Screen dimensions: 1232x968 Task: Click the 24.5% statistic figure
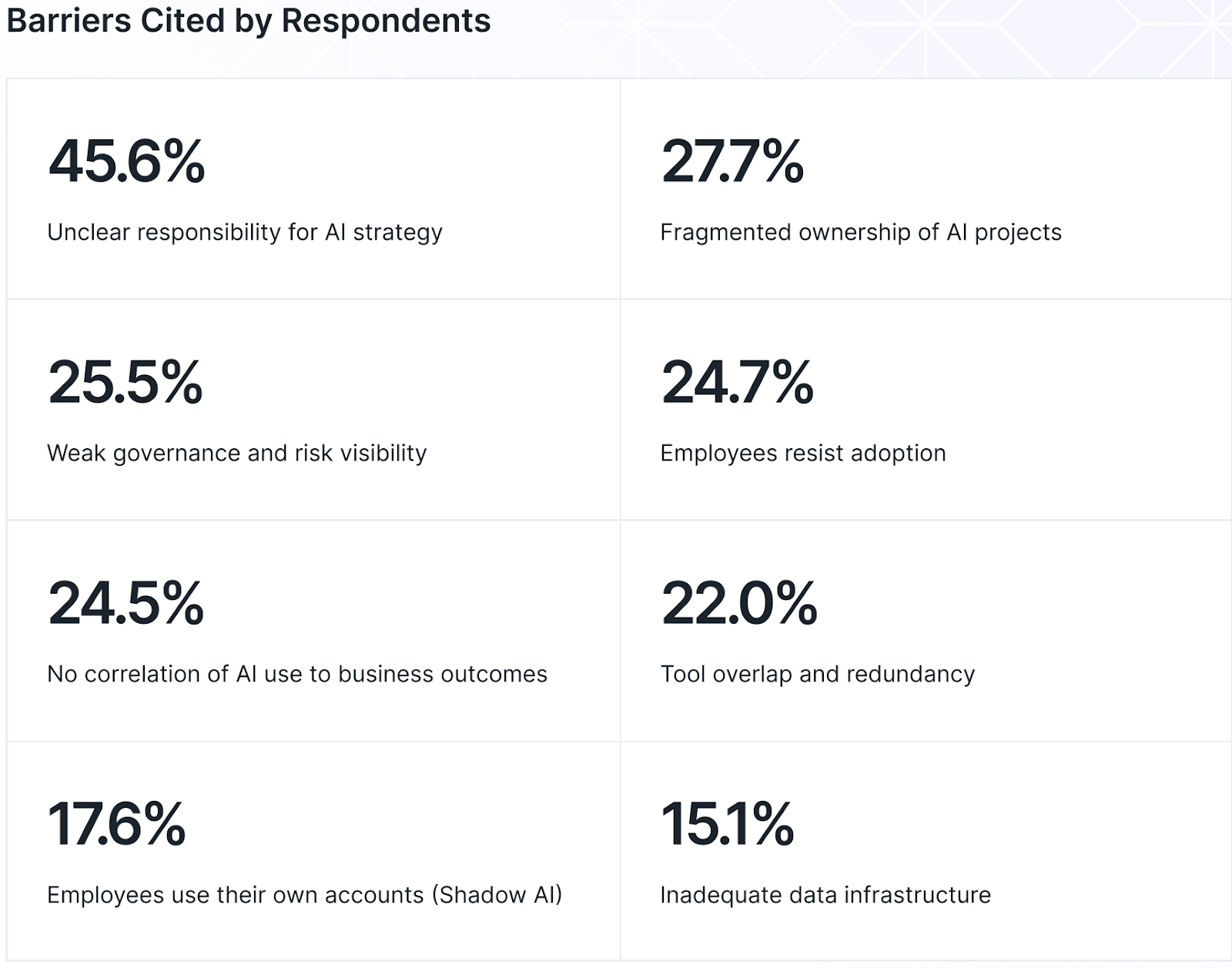click(126, 604)
